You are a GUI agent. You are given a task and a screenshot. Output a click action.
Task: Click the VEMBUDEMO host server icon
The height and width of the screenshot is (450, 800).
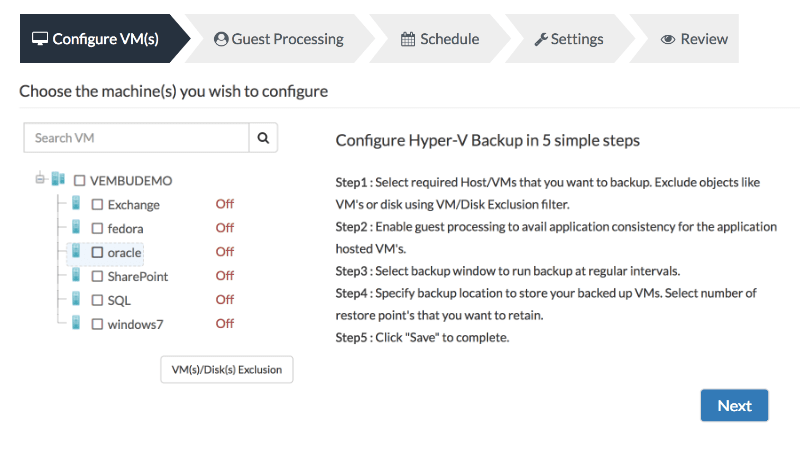[58, 179]
